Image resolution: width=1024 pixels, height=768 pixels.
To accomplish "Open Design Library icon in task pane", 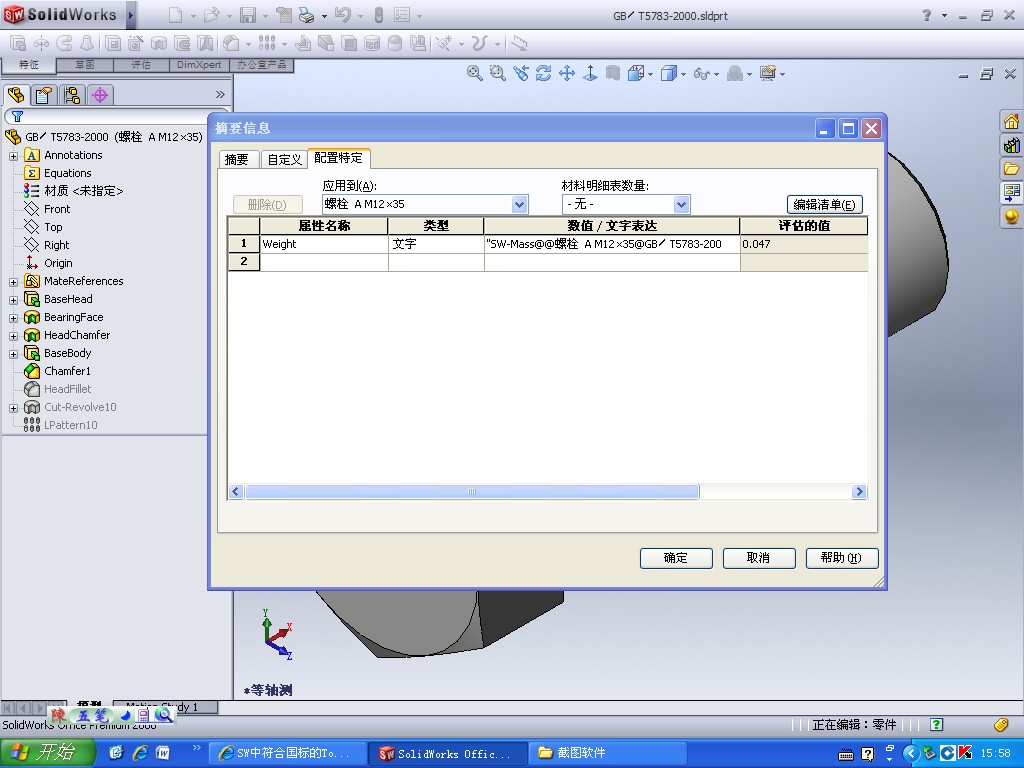I will tap(1011, 145).
